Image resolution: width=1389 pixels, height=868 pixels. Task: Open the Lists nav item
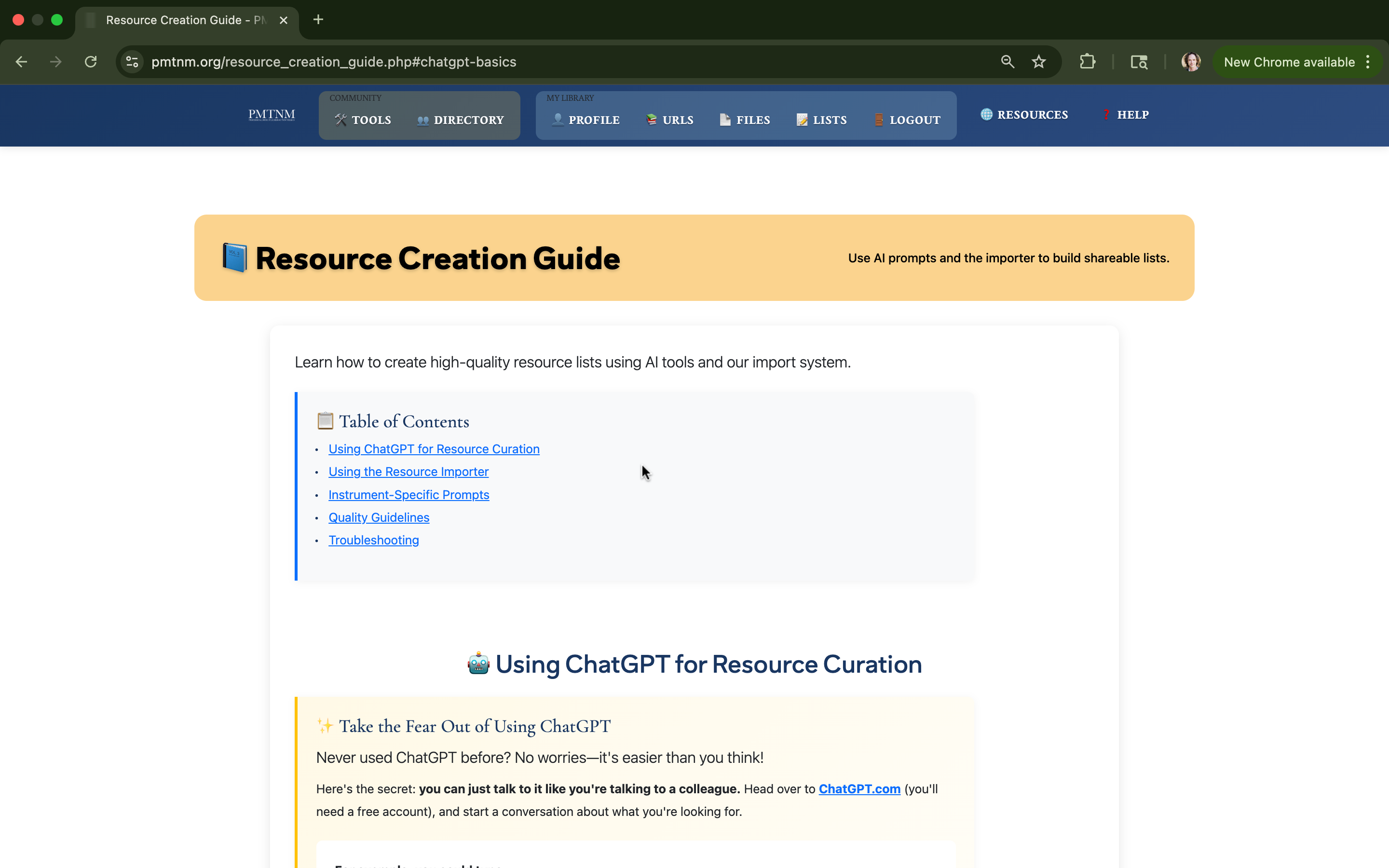(x=821, y=120)
